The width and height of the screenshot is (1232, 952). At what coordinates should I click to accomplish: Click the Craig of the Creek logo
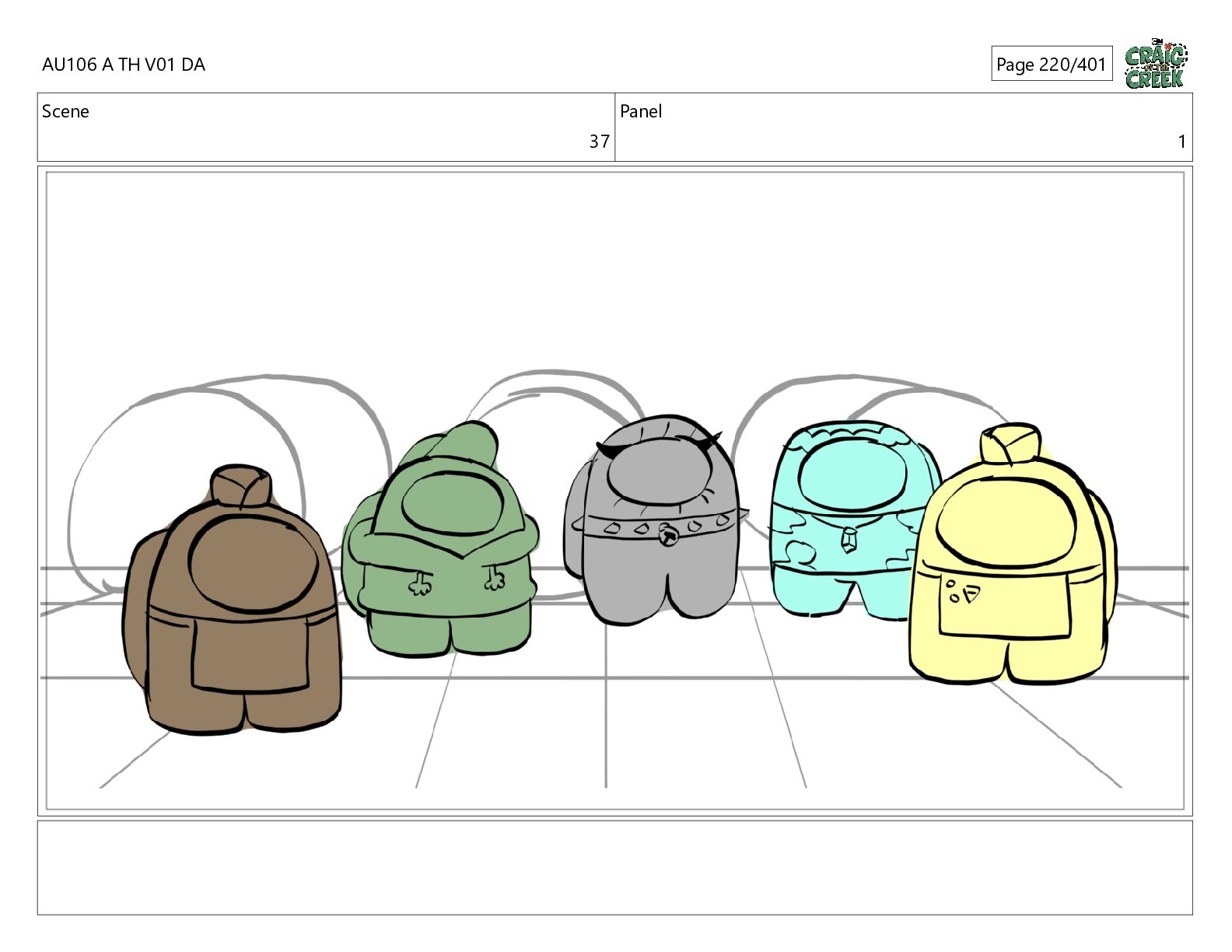1156,64
